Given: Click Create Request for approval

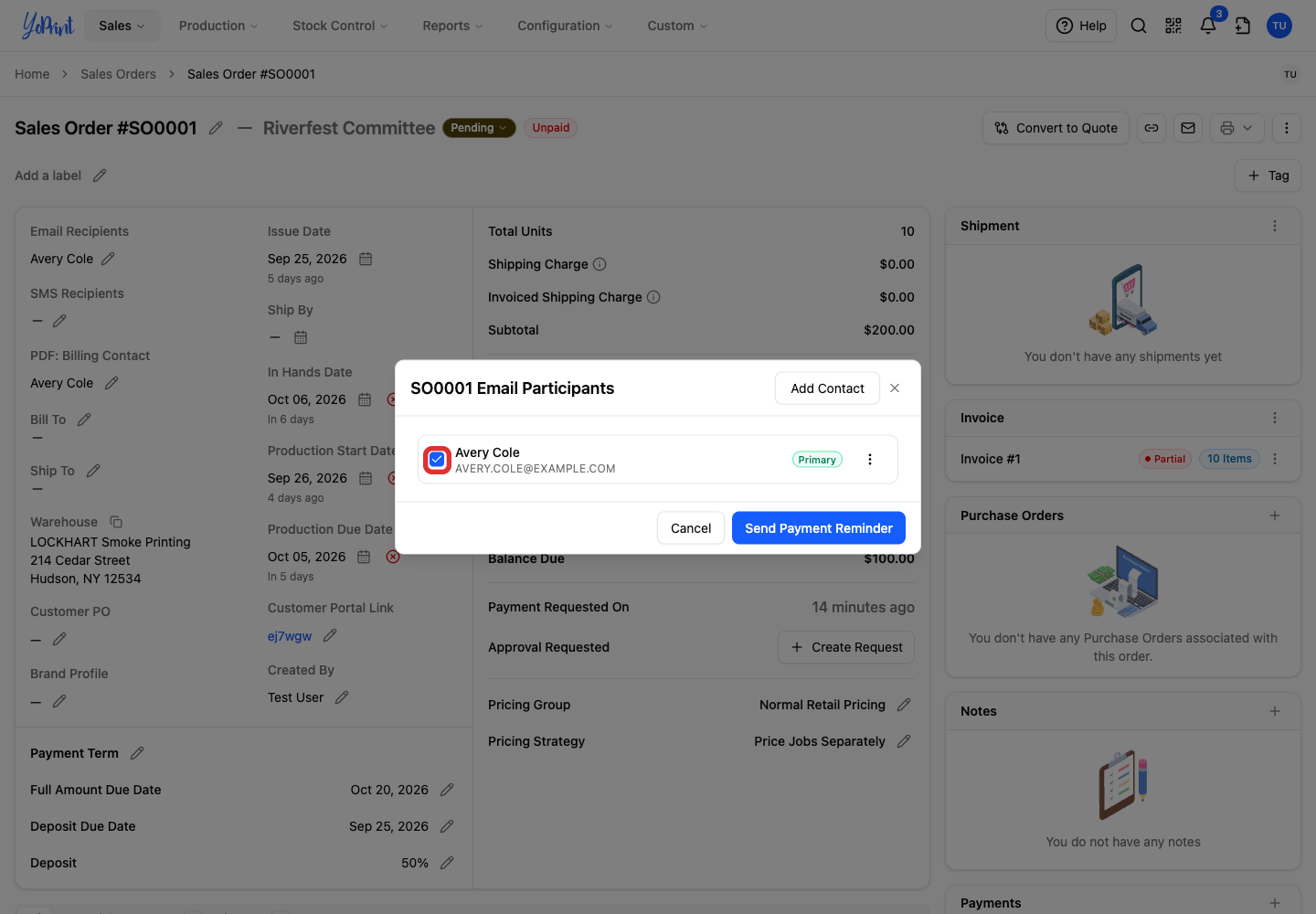Looking at the screenshot, I should (x=846, y=647).
